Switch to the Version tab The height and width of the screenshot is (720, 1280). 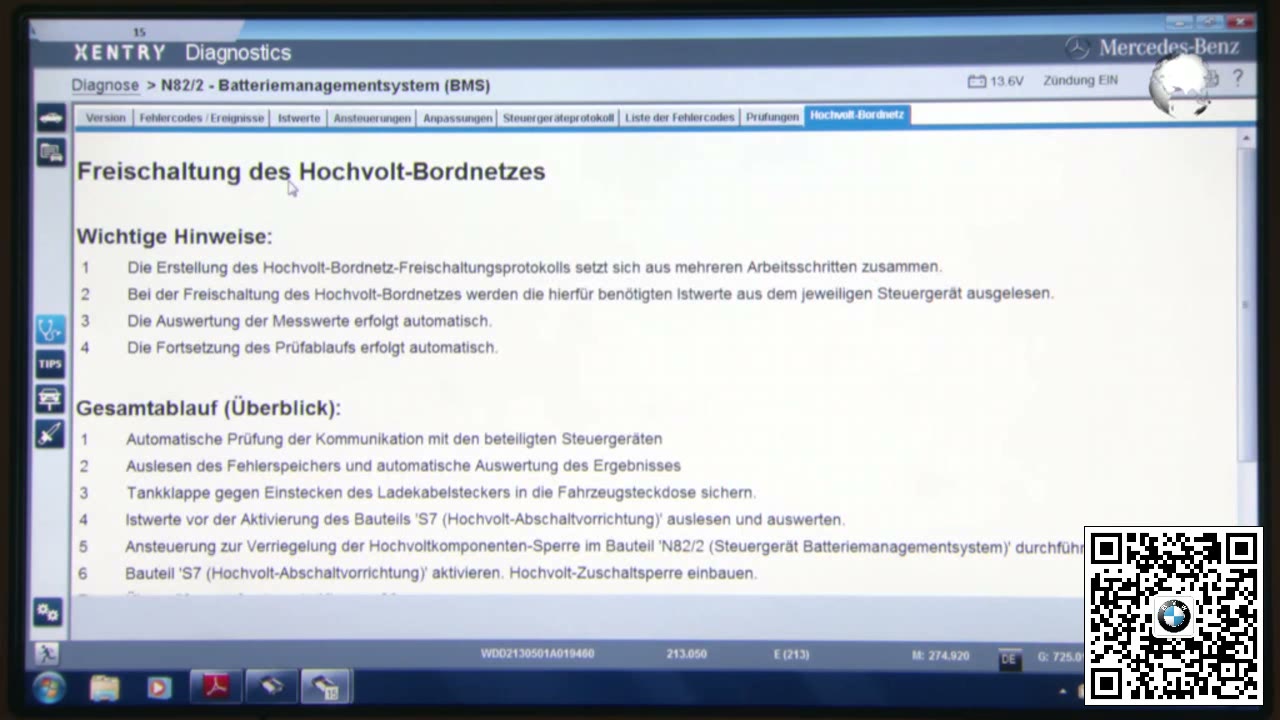(105, 117)
